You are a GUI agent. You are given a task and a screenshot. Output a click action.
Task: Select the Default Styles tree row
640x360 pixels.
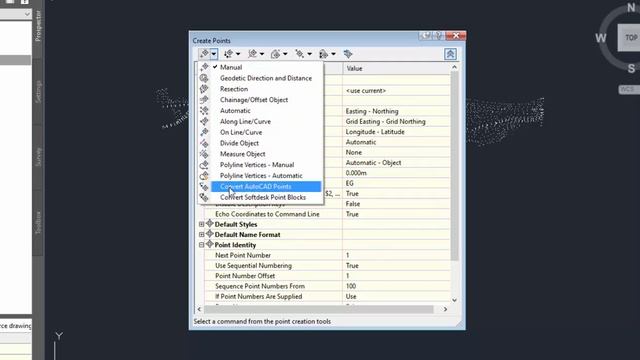point(236,224)
